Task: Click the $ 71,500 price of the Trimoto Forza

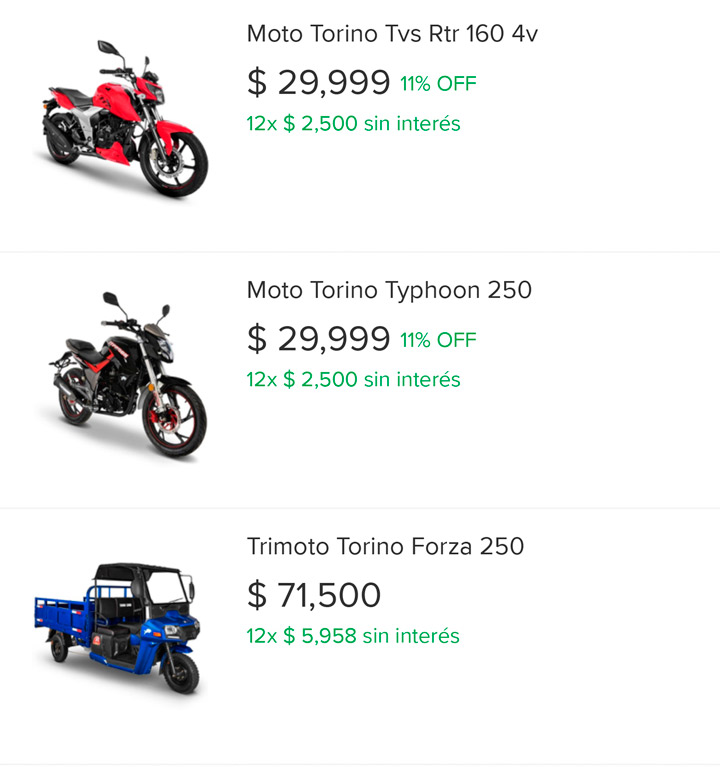Action: (313, 595)
